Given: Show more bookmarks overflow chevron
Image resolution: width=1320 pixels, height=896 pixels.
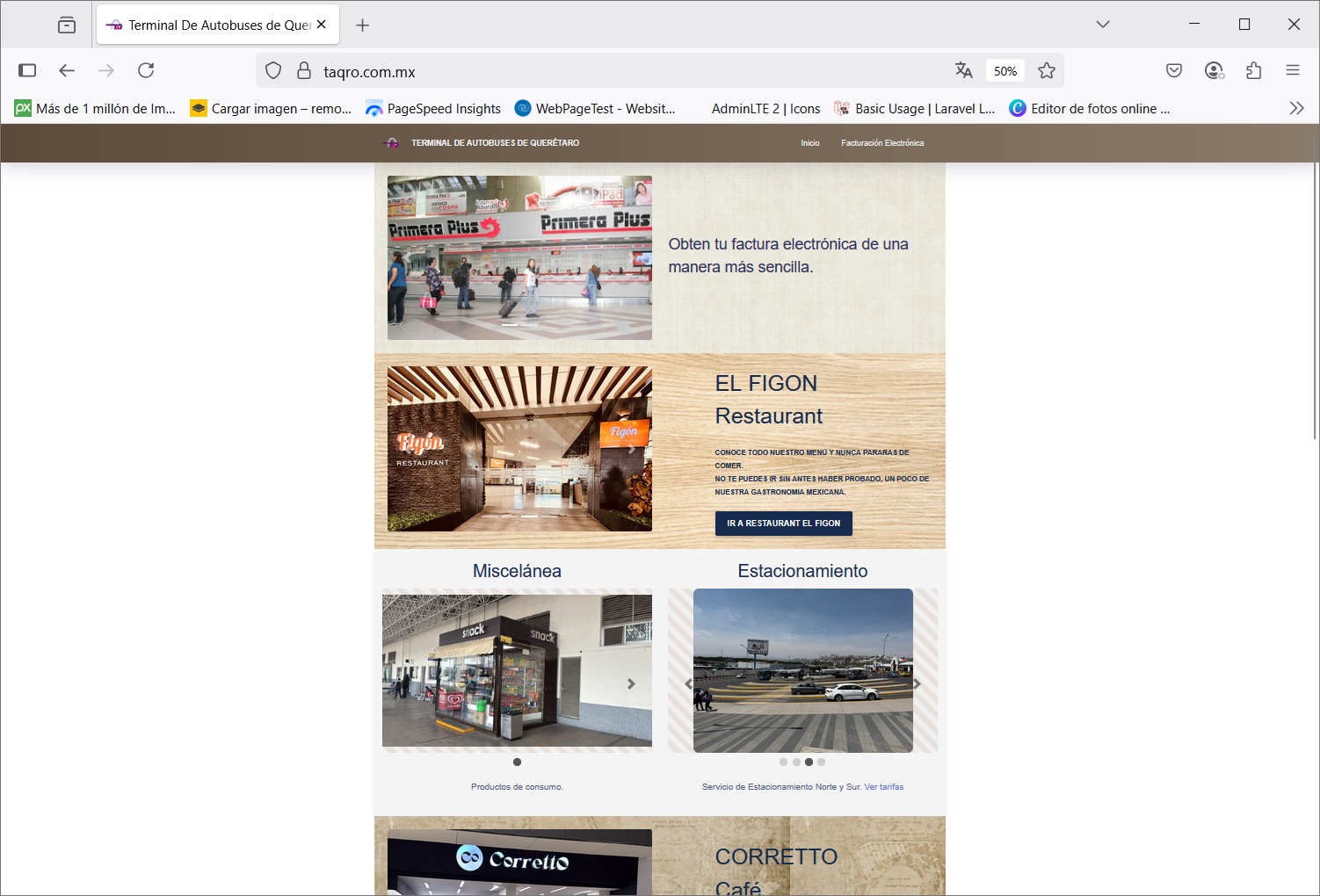Looking at the screenshot, I should click(x=1296, y=108).
